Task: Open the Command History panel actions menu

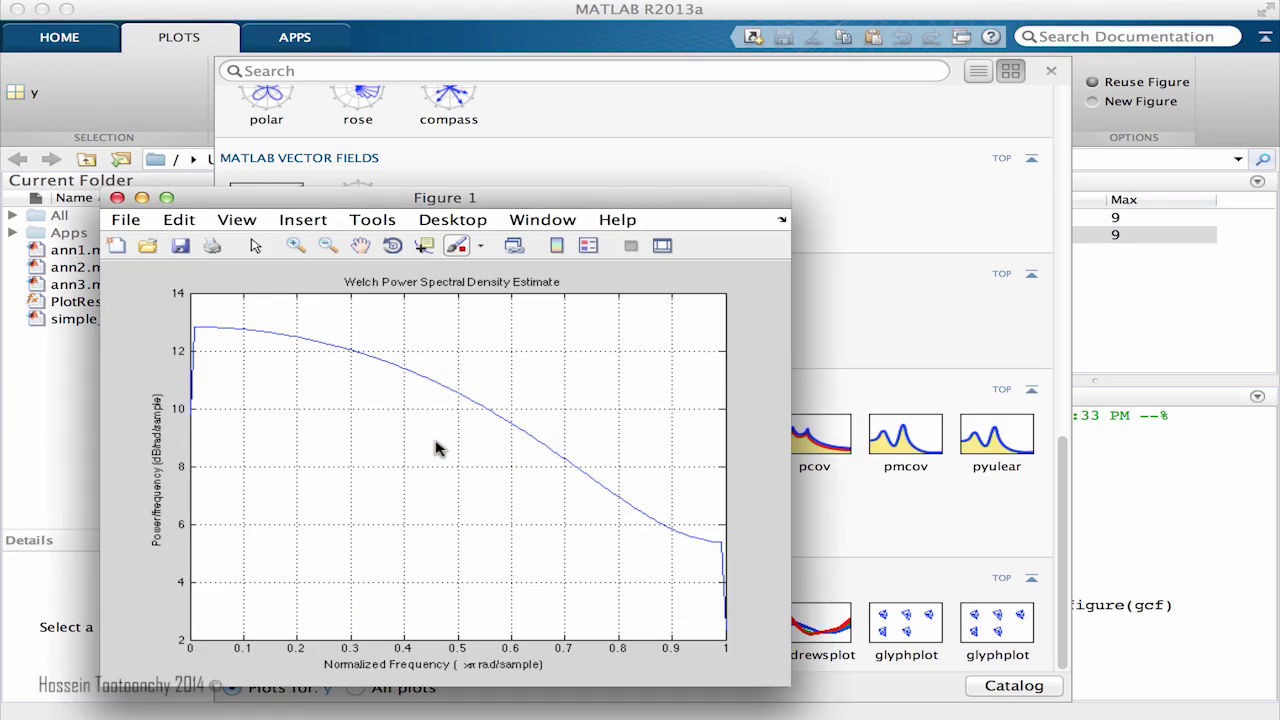Action: pos(1258,396)
